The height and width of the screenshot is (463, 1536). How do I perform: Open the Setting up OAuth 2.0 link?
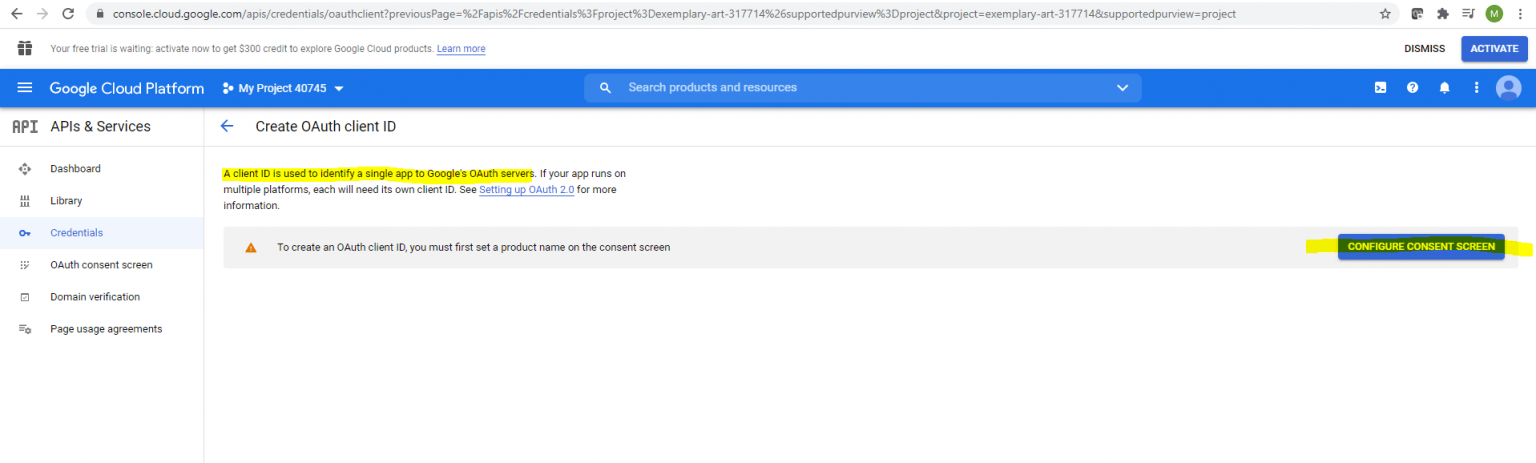526,189
